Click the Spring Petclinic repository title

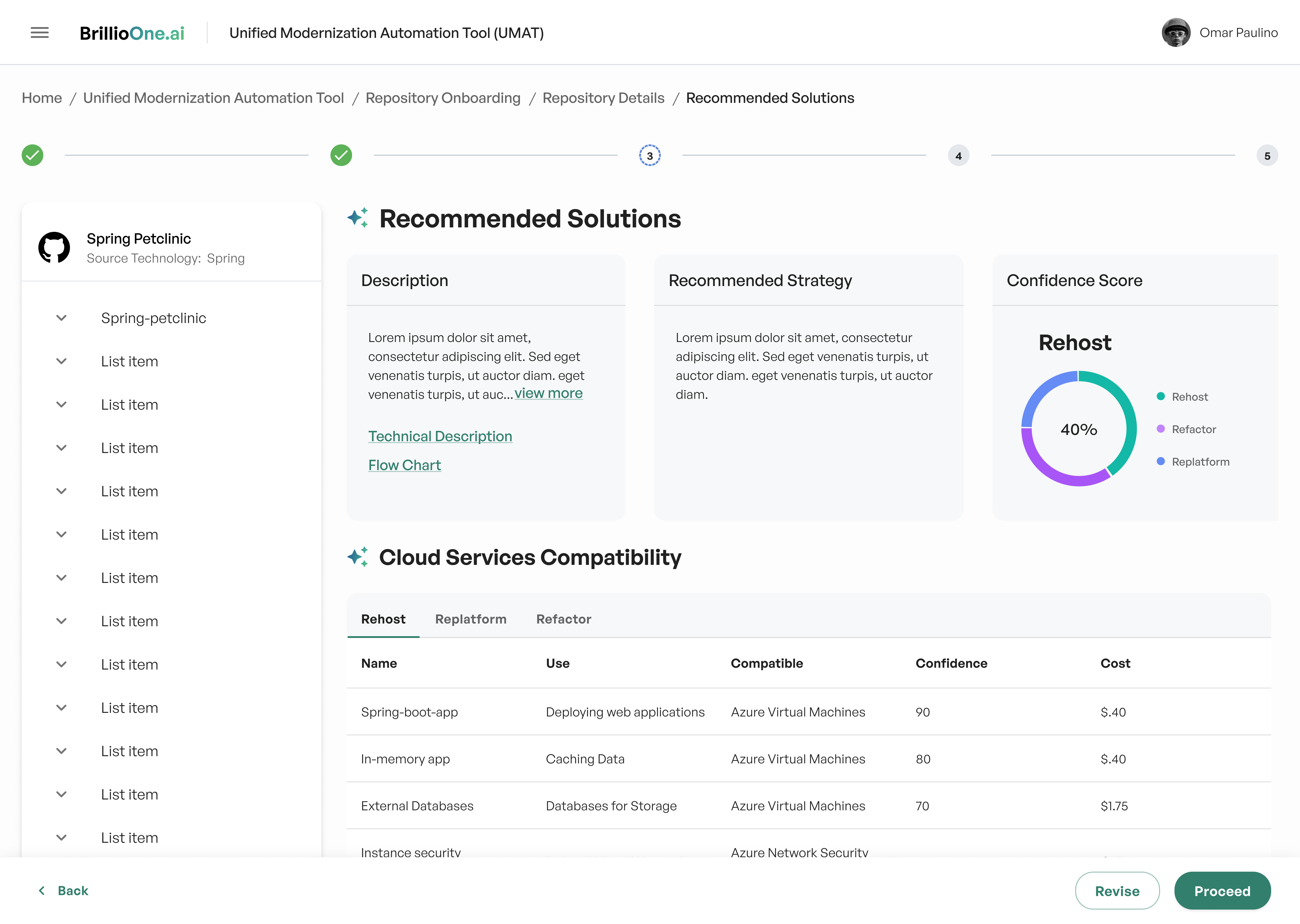[138, 238]
